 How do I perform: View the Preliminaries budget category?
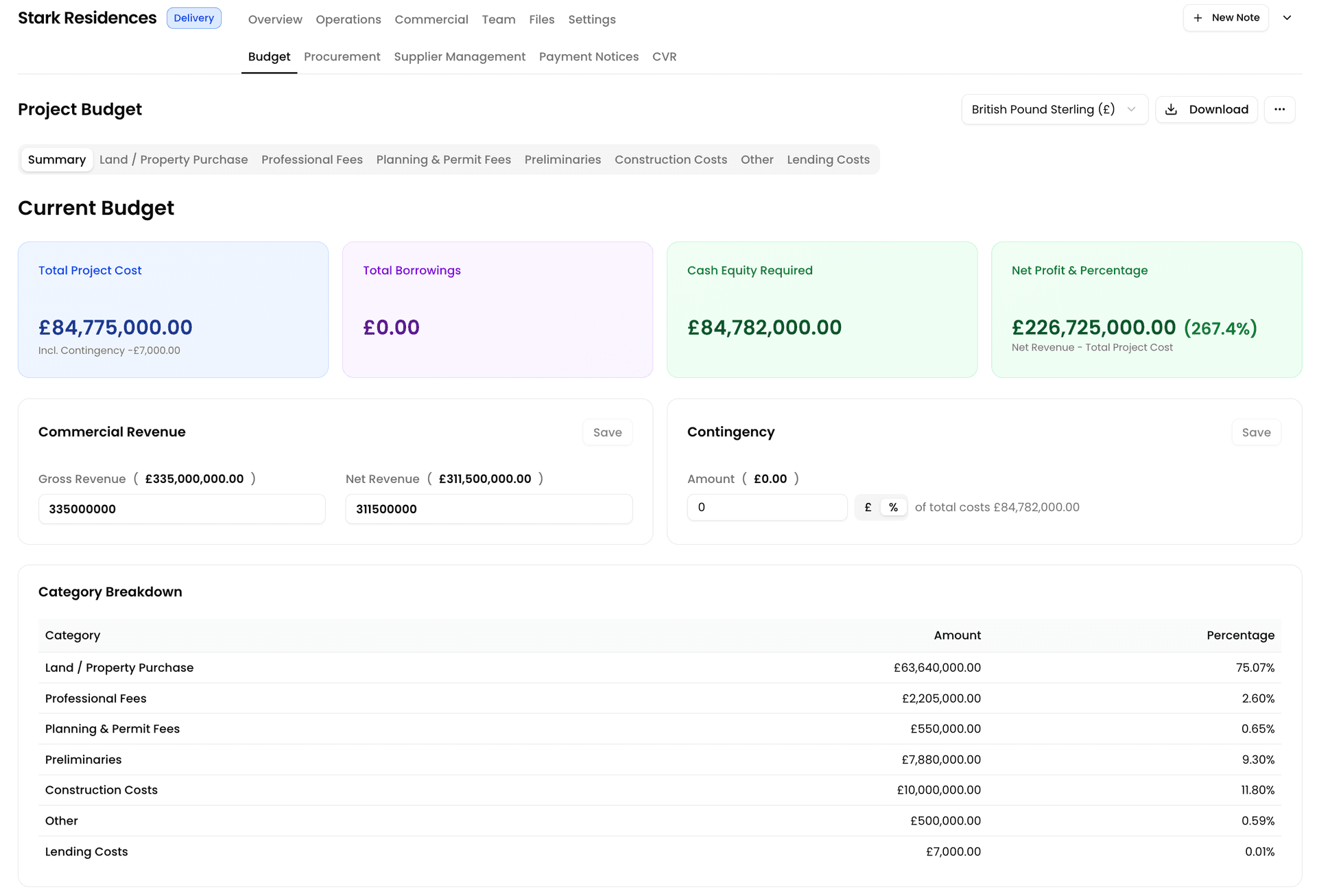point(562,159)
